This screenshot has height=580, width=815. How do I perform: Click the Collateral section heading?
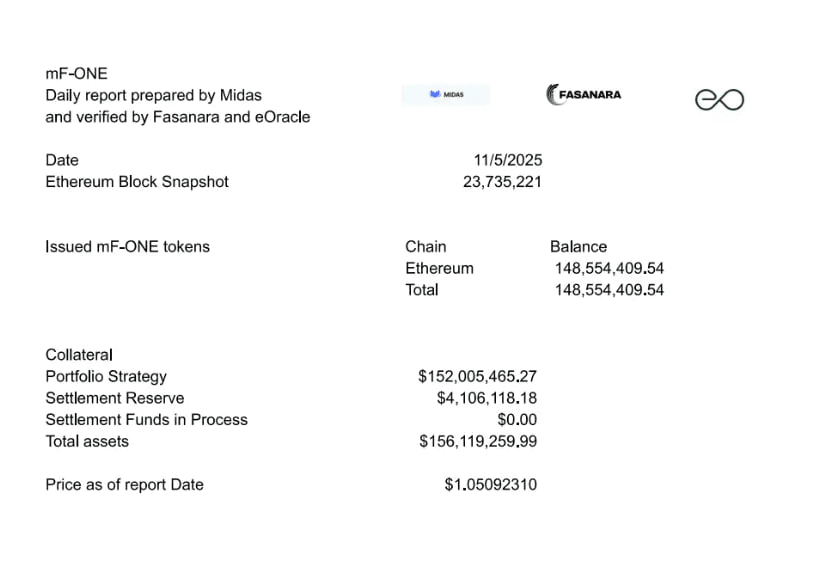pos(79,355)
